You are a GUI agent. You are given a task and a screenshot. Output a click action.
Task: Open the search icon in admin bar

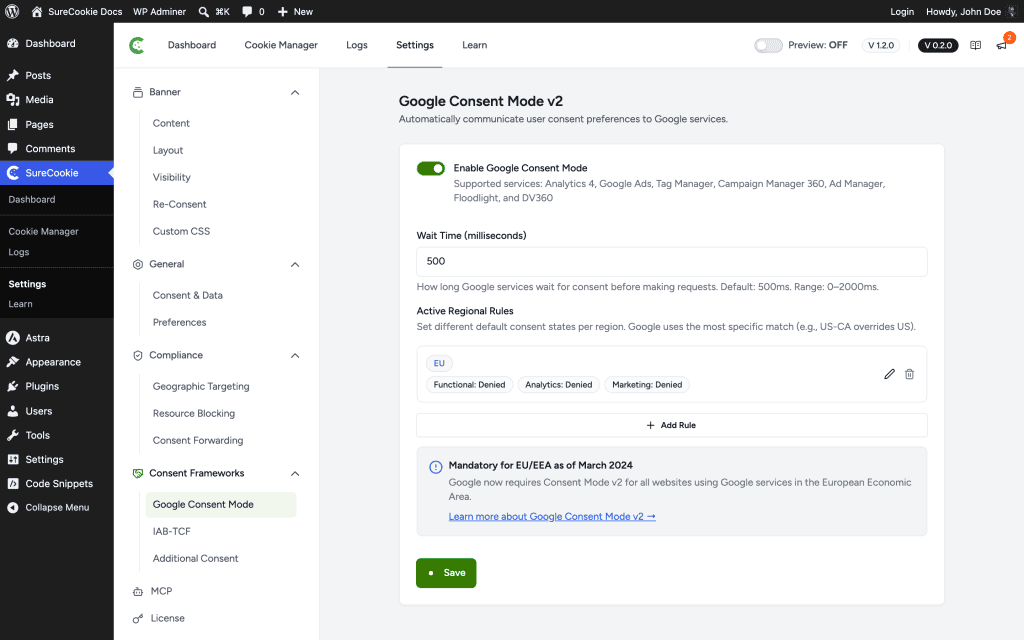pos(204,12)
